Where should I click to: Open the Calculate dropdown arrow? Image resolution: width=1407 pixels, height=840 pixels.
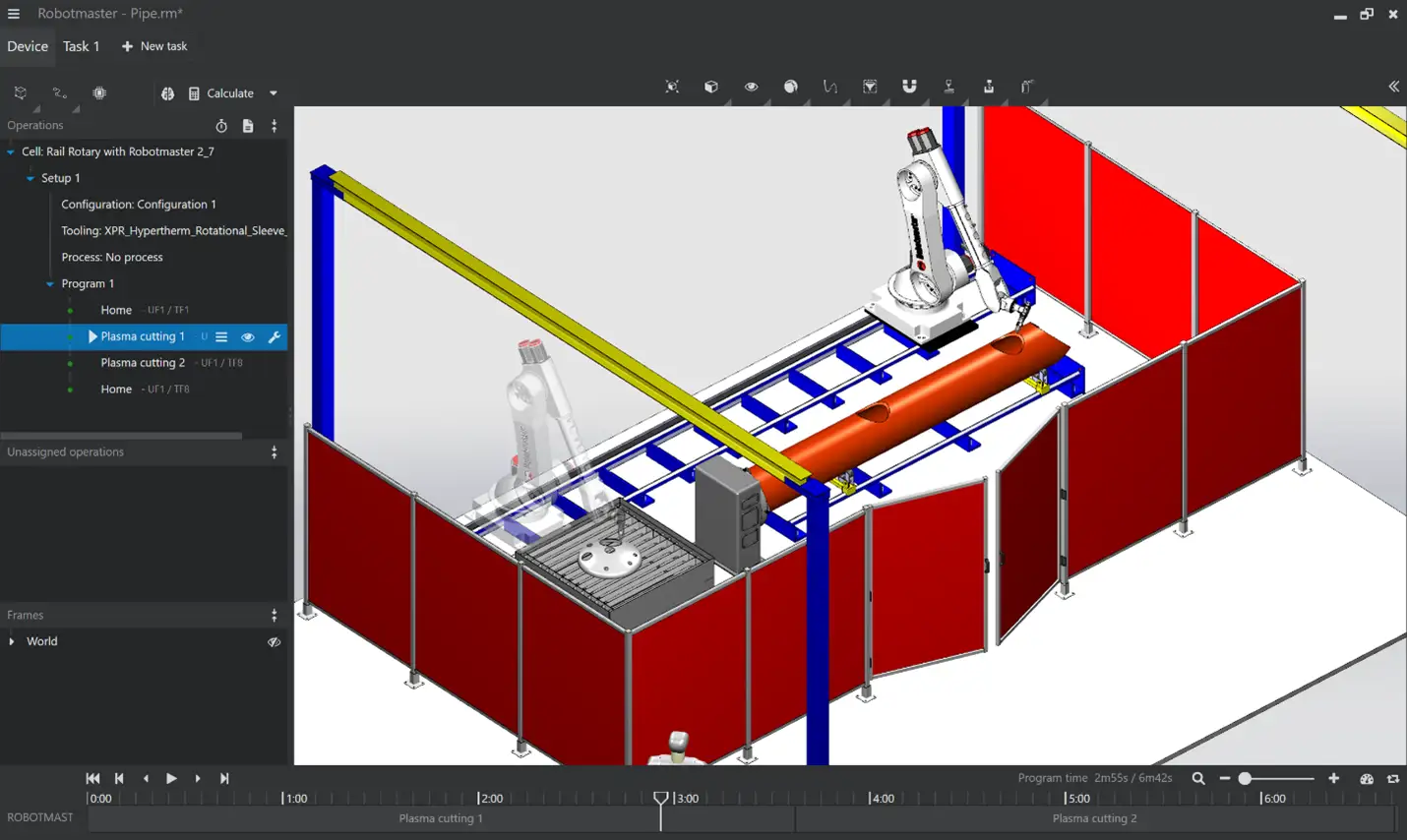[274, 93]
